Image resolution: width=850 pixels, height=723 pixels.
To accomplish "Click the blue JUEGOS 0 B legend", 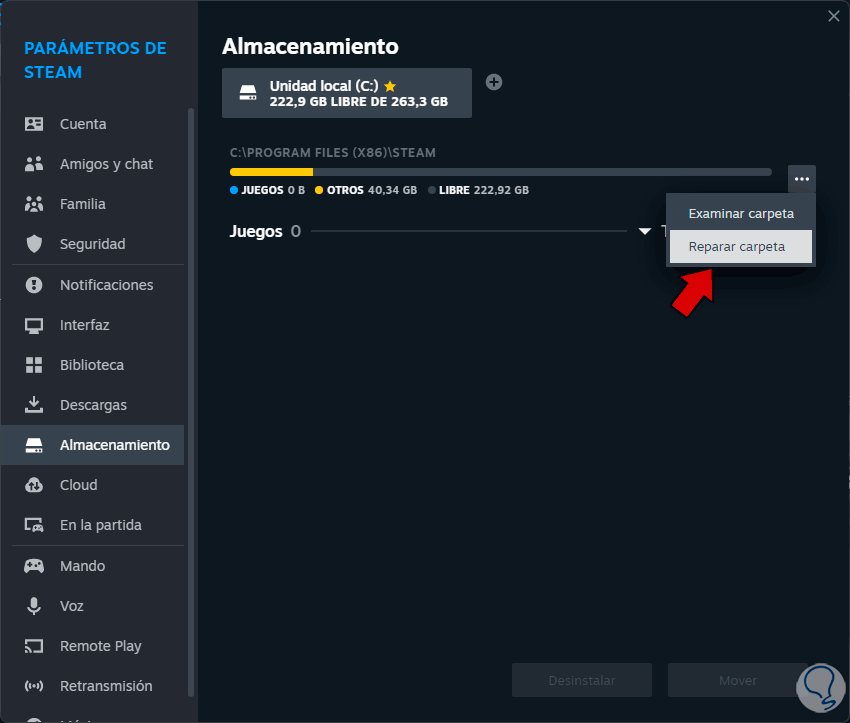I will pyautogui.click(x=267, y=190).
